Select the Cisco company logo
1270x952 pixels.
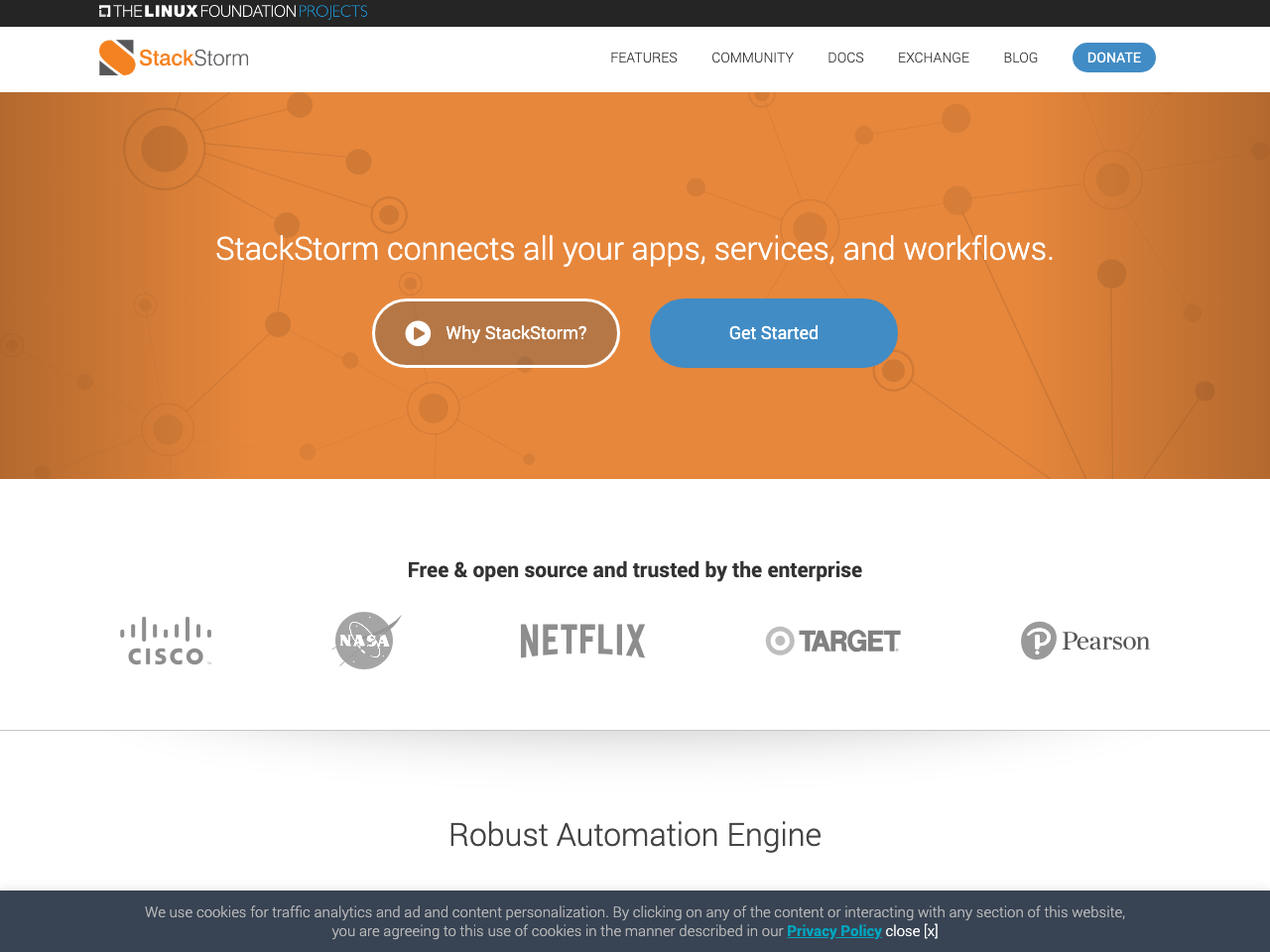165,639
